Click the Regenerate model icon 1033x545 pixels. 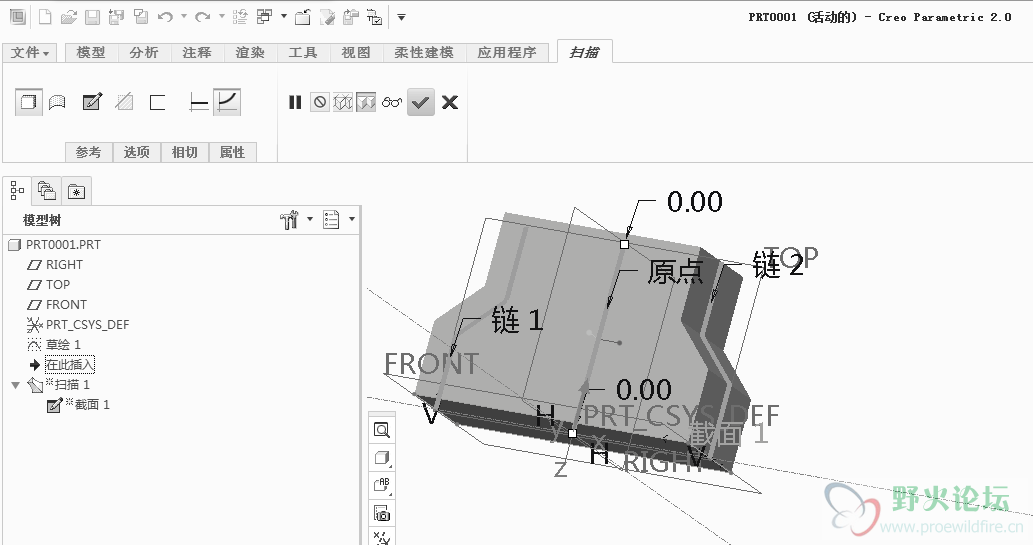pos(240,17)
